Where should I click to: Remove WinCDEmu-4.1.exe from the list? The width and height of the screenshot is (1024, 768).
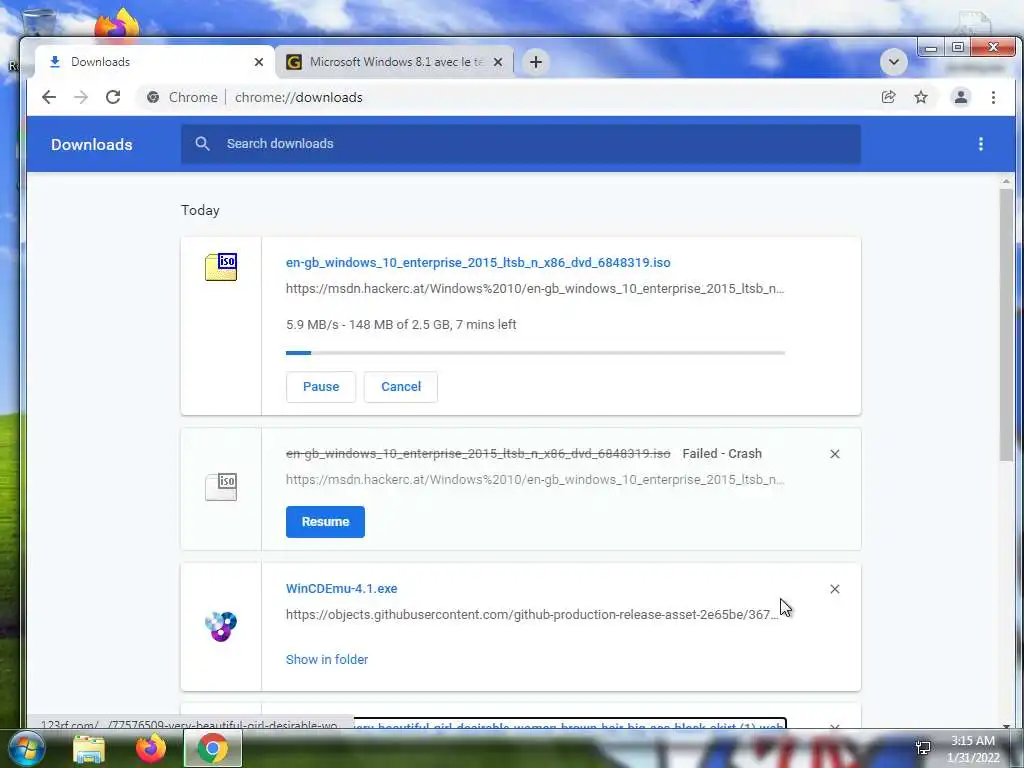click(x=835, y=589)
